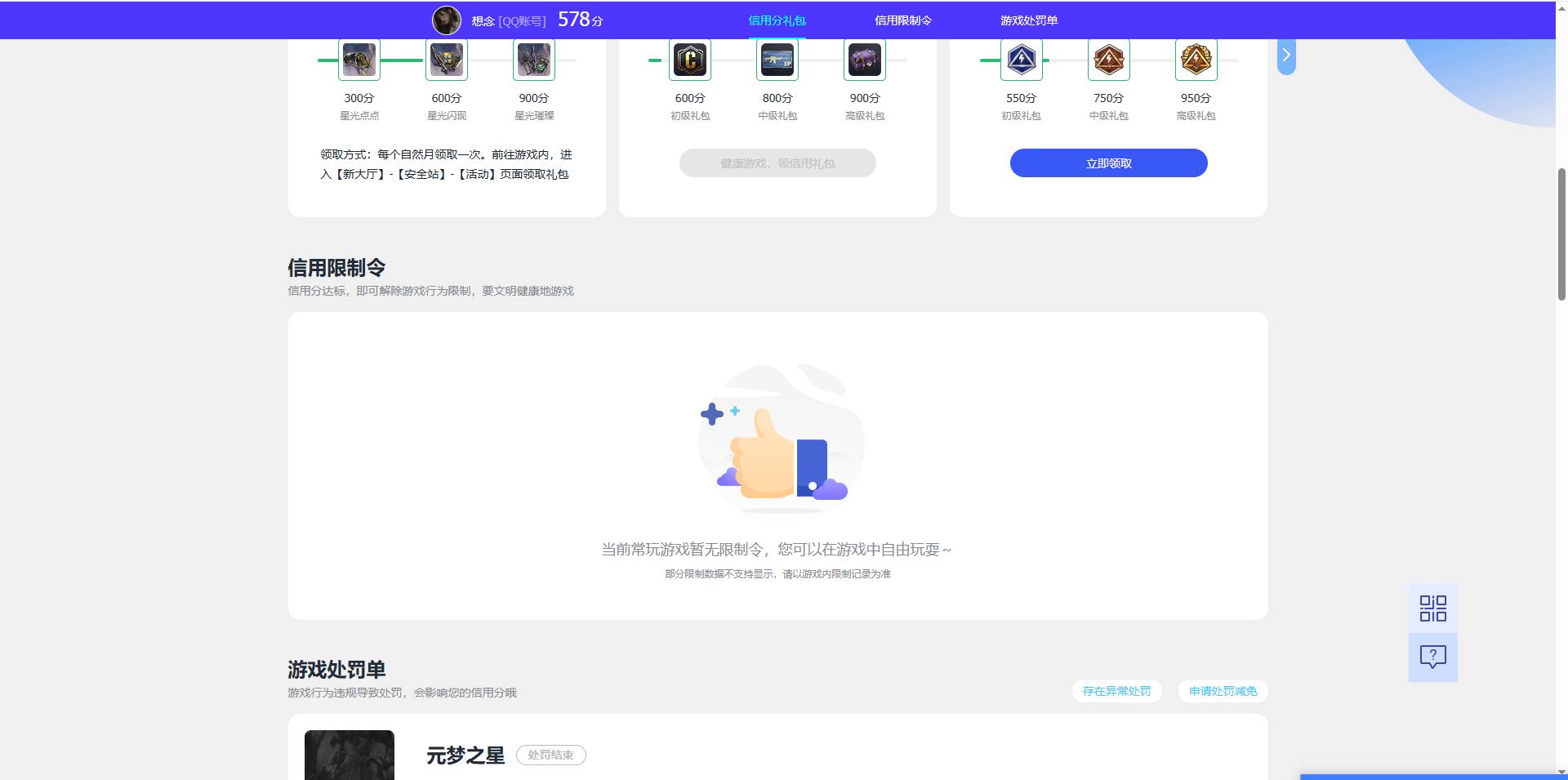Click the user avatar in header
Viewport: 1568px width, 780px height.
(447, 20)
